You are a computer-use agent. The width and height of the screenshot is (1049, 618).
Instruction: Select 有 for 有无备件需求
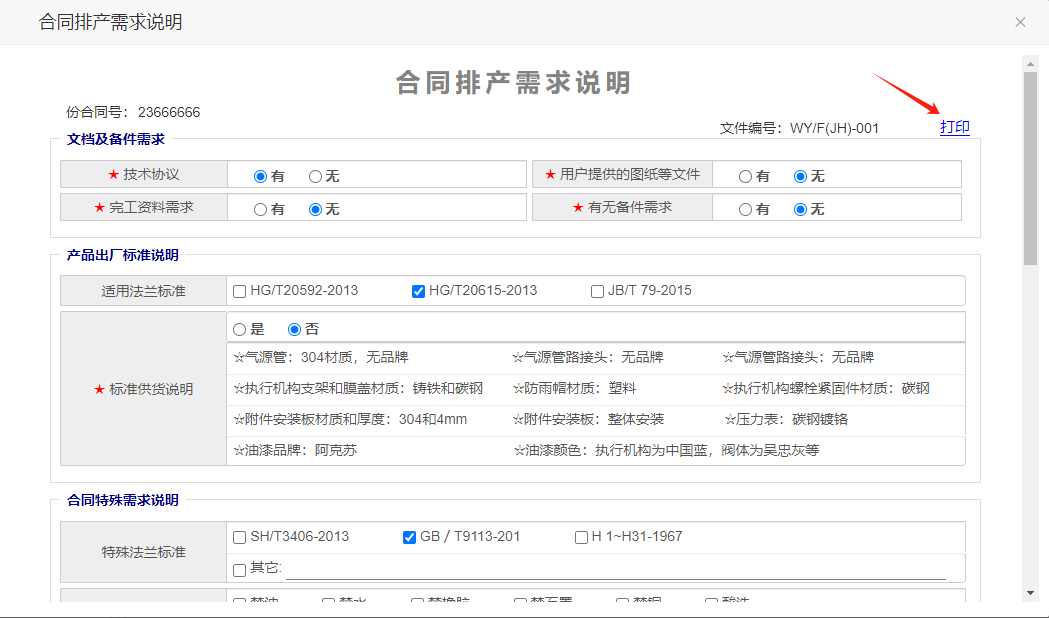[745, 209]
